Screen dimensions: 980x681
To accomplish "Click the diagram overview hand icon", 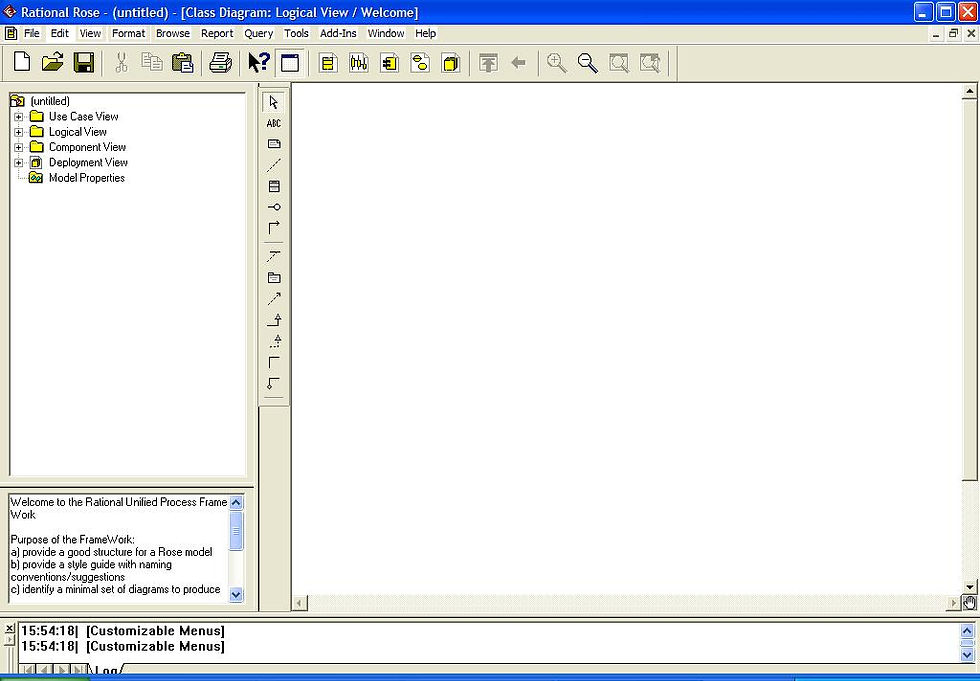I will (x=969, y=603).
